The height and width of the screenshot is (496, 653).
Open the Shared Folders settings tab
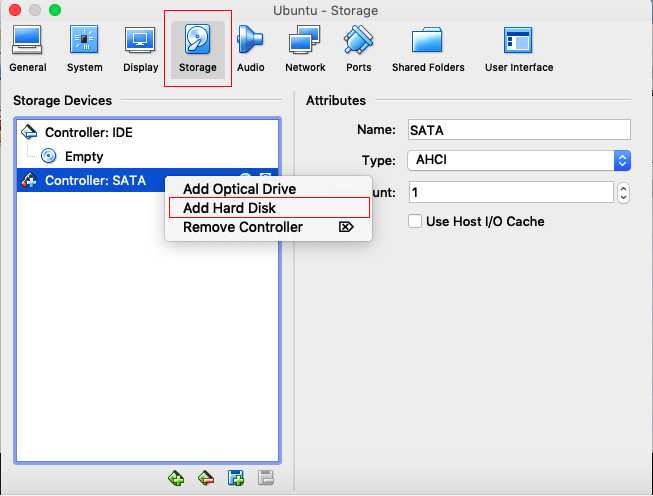[428, 49]
